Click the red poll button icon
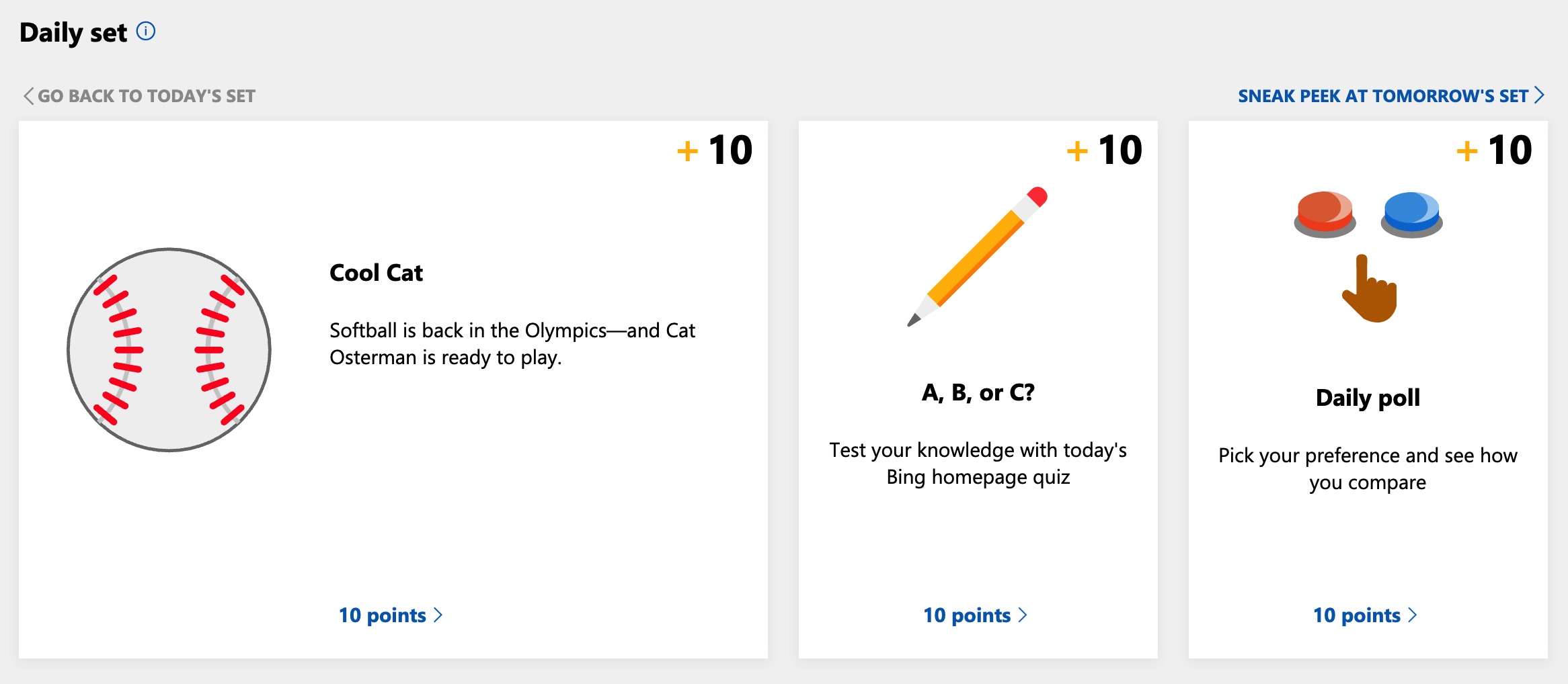This screenshot has height=684, width=1568. pyautogui.click(x=1325, y=214)
